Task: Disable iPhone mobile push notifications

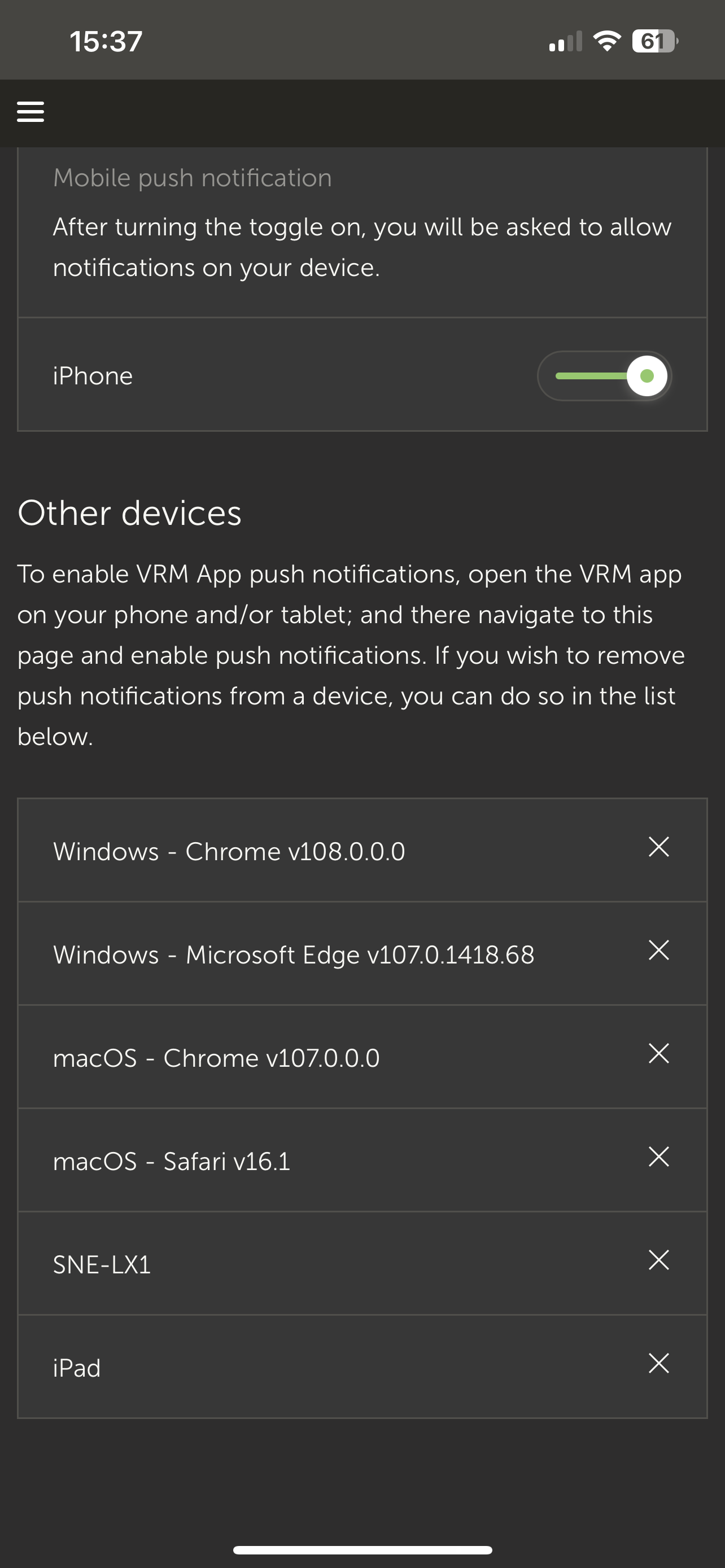Action: (605, 375)
